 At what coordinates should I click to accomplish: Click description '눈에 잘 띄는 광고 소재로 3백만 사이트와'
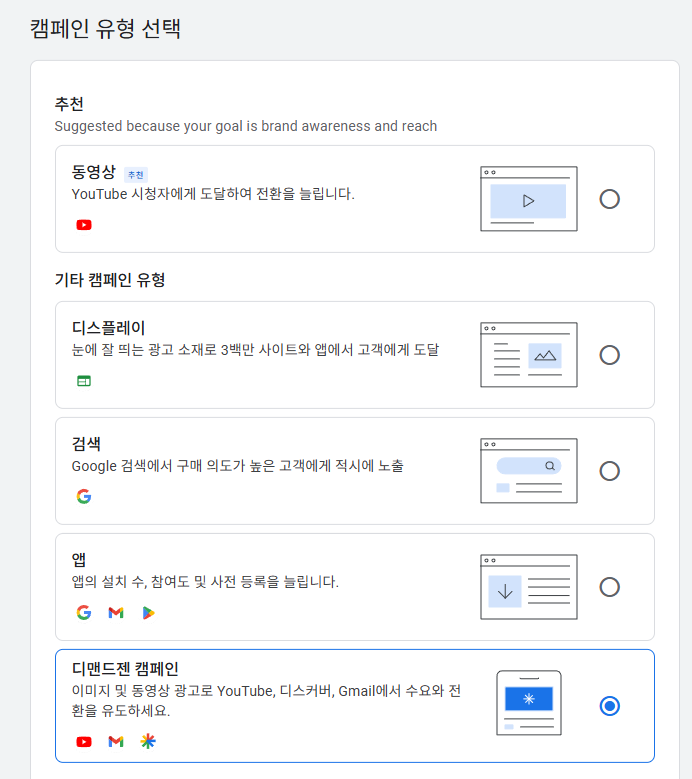(191, 350)
